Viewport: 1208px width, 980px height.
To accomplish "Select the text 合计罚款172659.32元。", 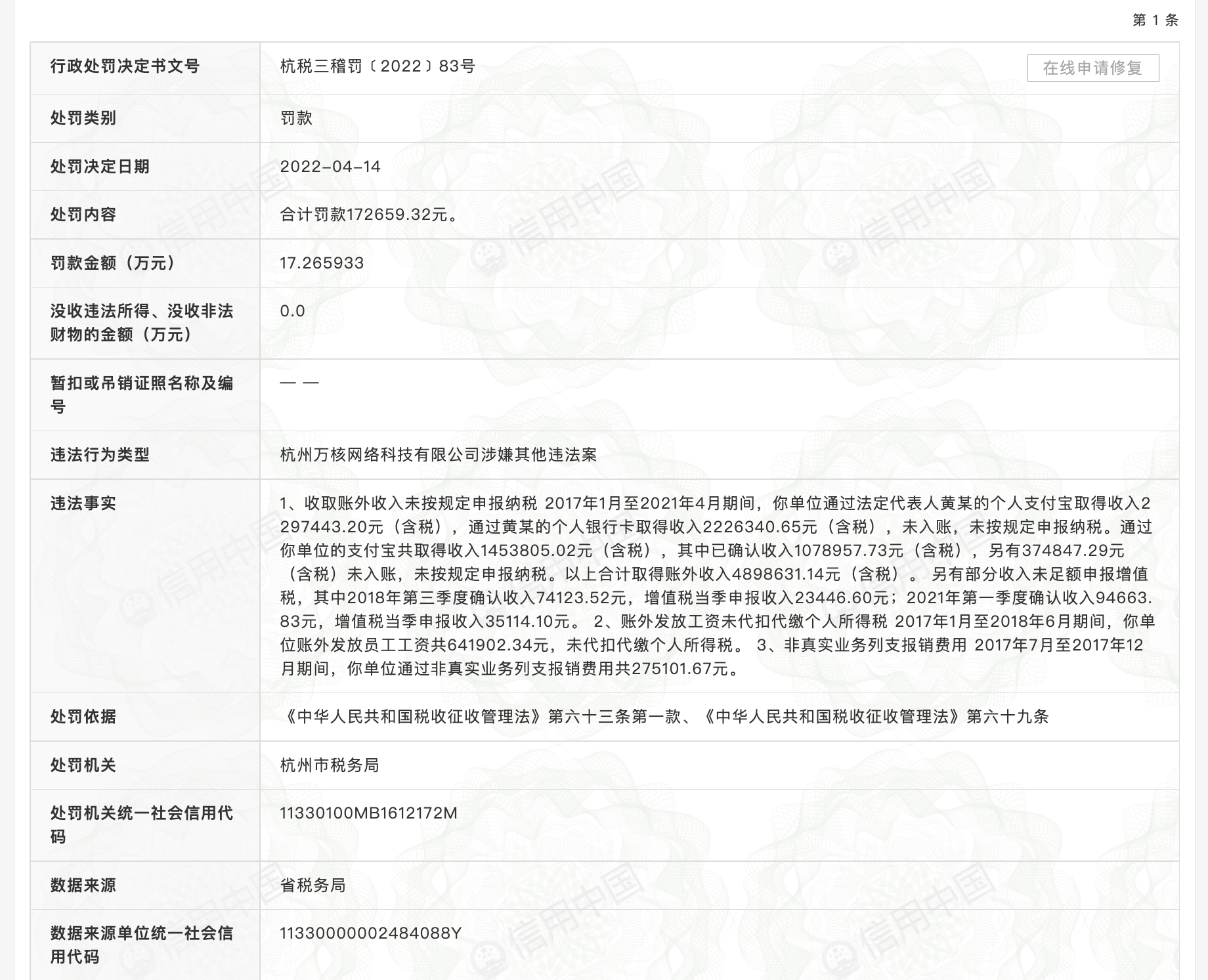I will (x=370, y=215).
